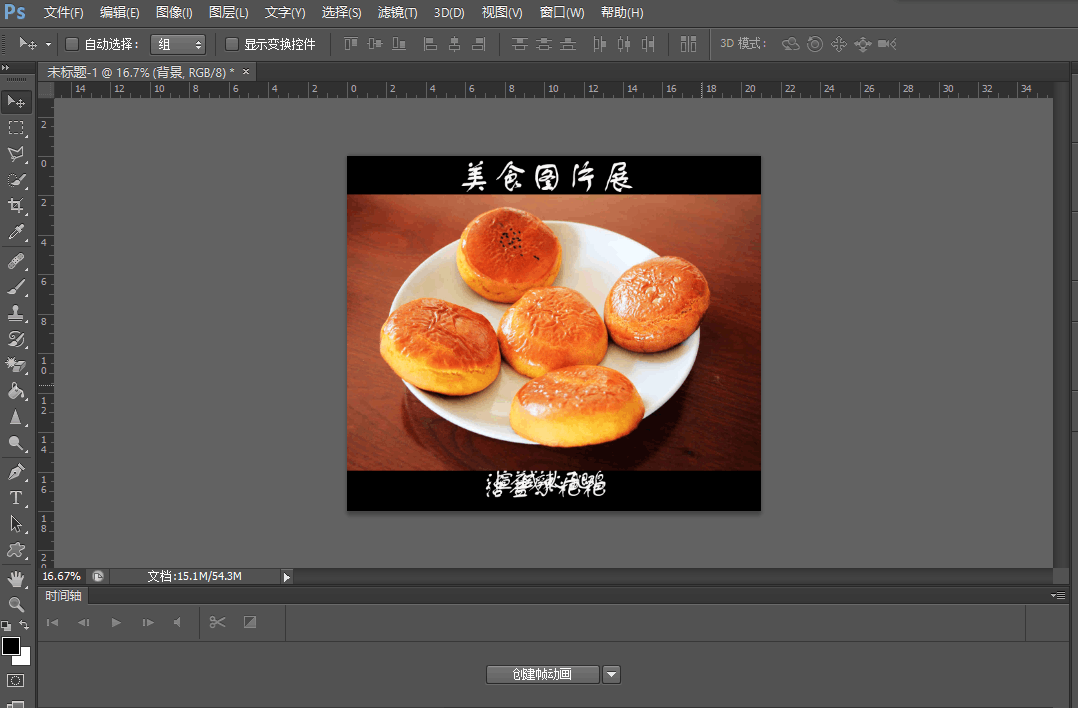
Task: Select the Horizontal Type tool
Action: pyautogui.click(x=16, y=498)
